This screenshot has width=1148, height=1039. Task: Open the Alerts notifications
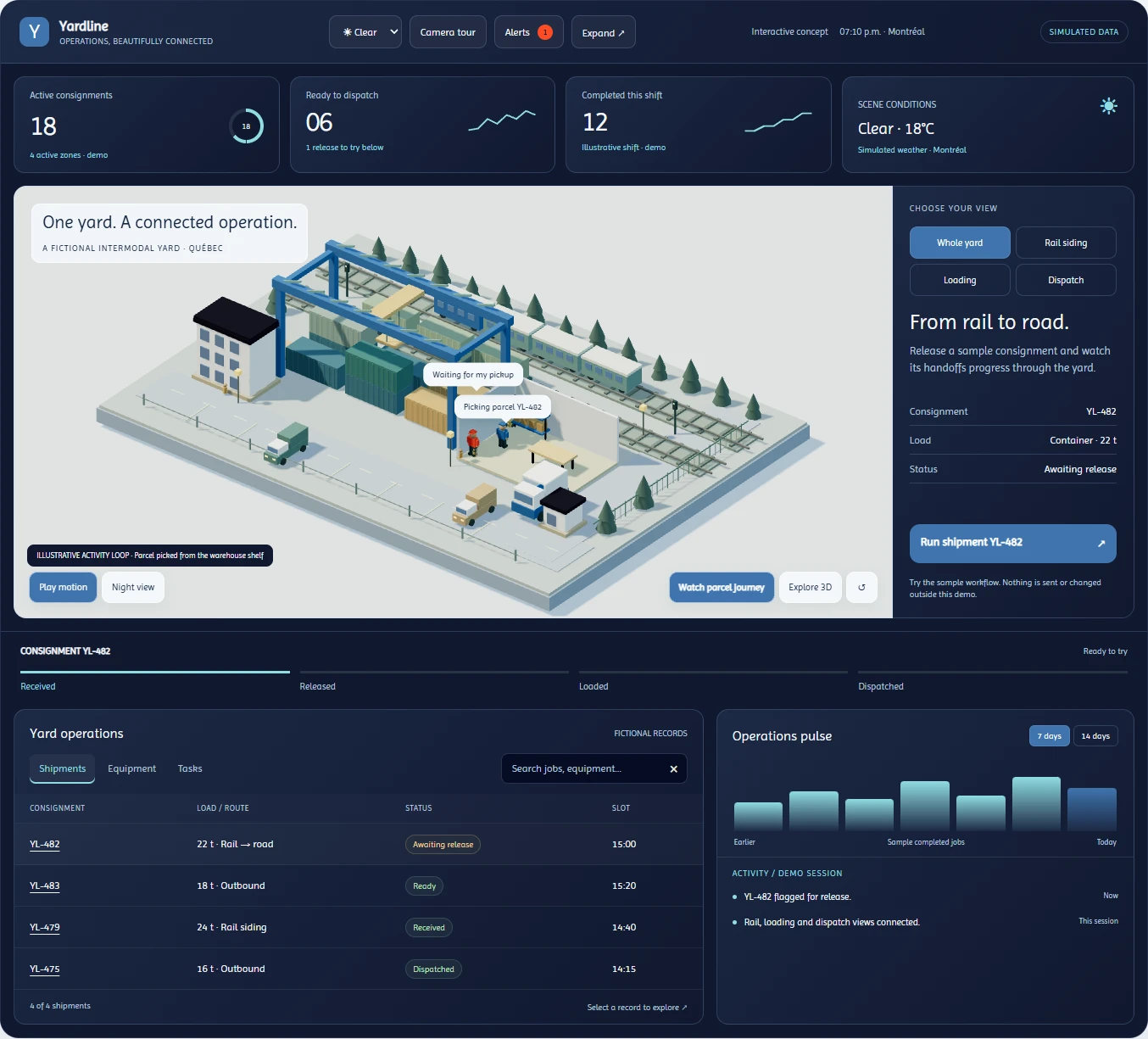point(528,32)
